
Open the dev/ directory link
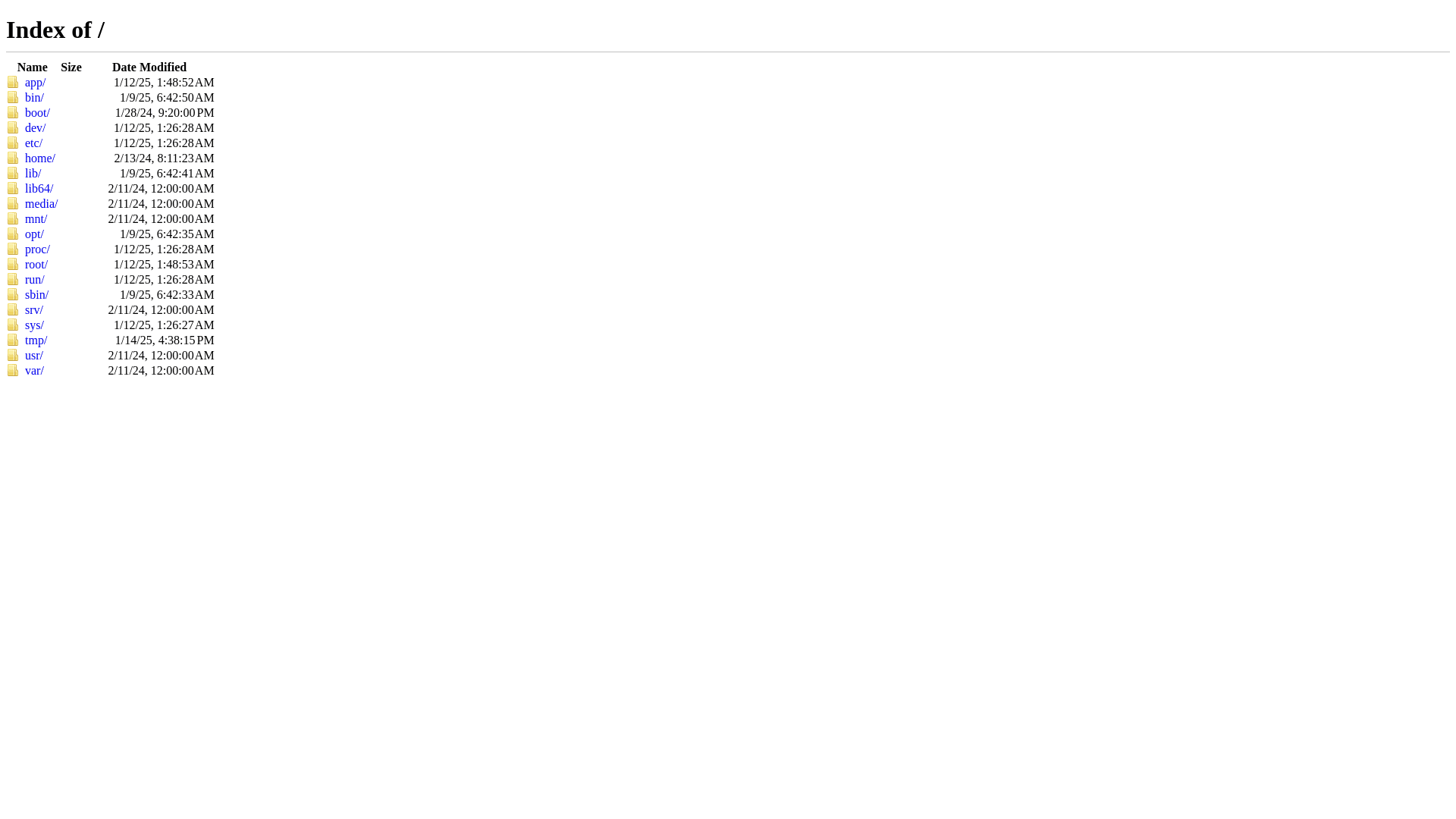[35, 127]
